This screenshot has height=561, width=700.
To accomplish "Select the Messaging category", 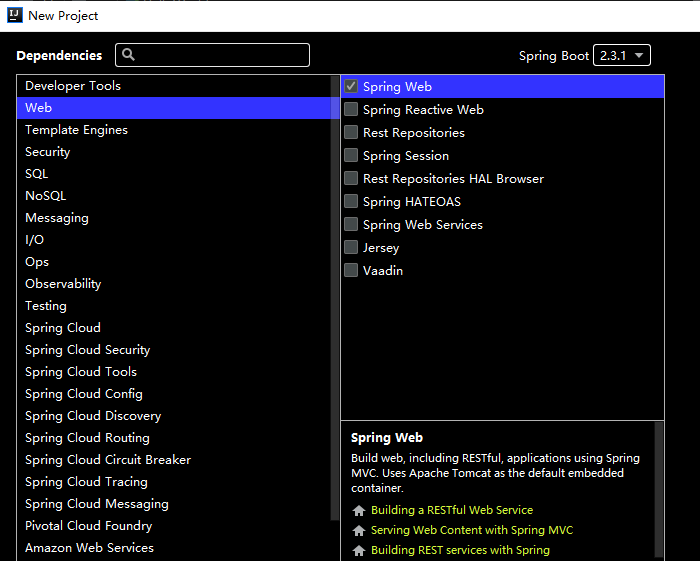I will coord(174,218).
